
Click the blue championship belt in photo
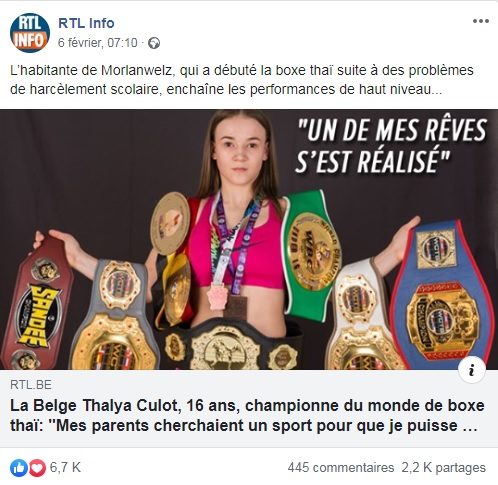(x=442, y=292)
